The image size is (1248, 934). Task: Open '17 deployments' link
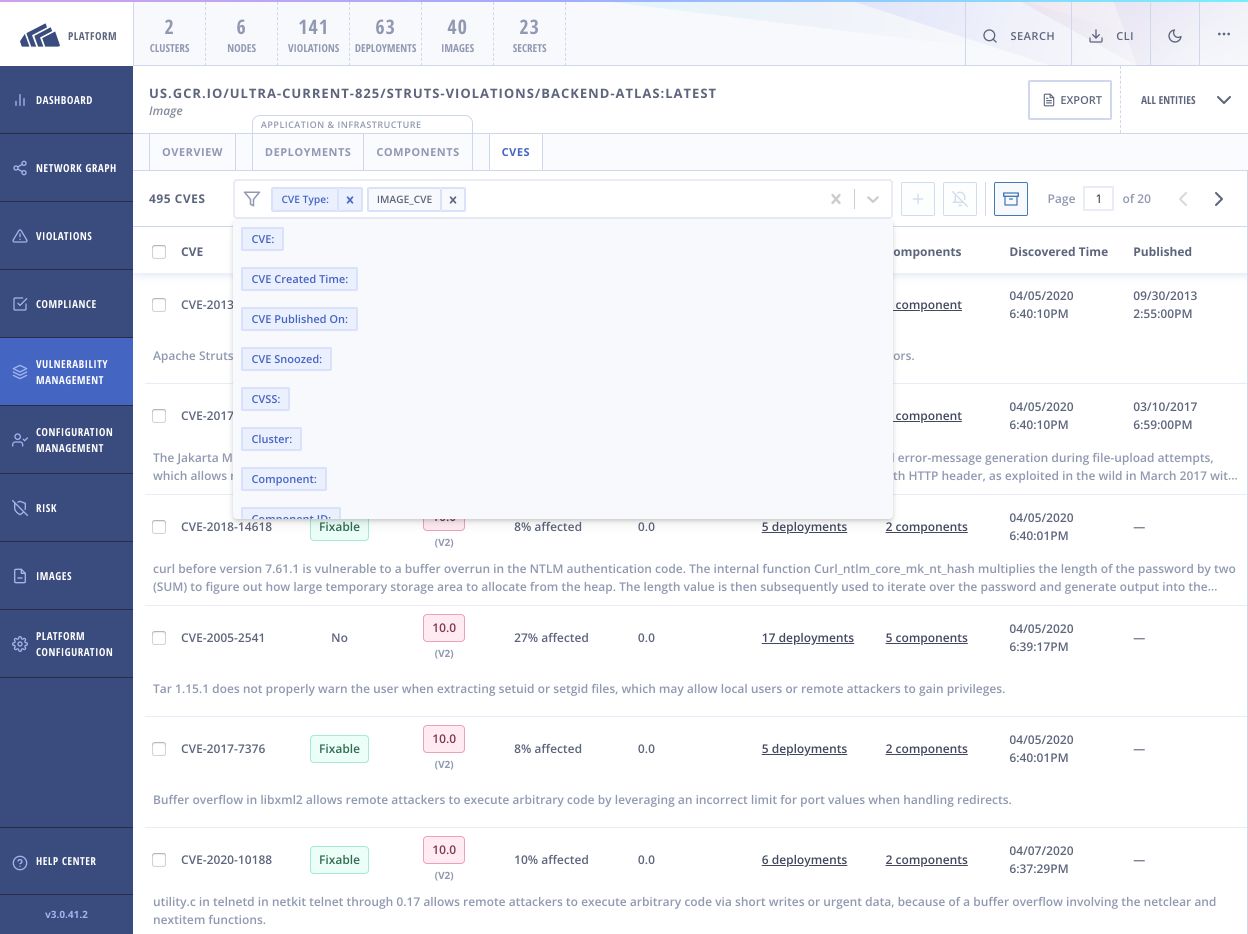coord(808,638)
